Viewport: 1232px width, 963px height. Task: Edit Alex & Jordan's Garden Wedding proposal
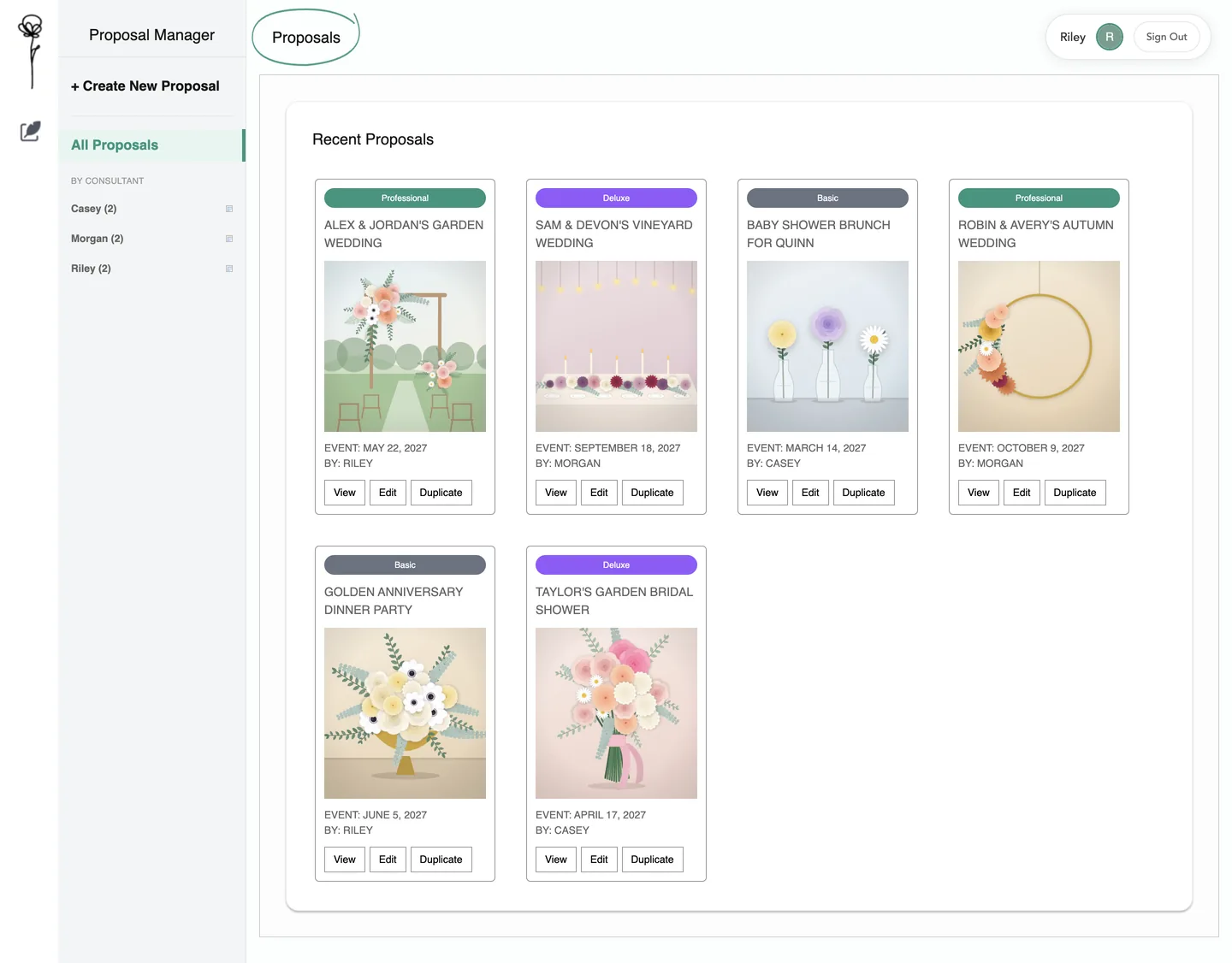point(388,493)
